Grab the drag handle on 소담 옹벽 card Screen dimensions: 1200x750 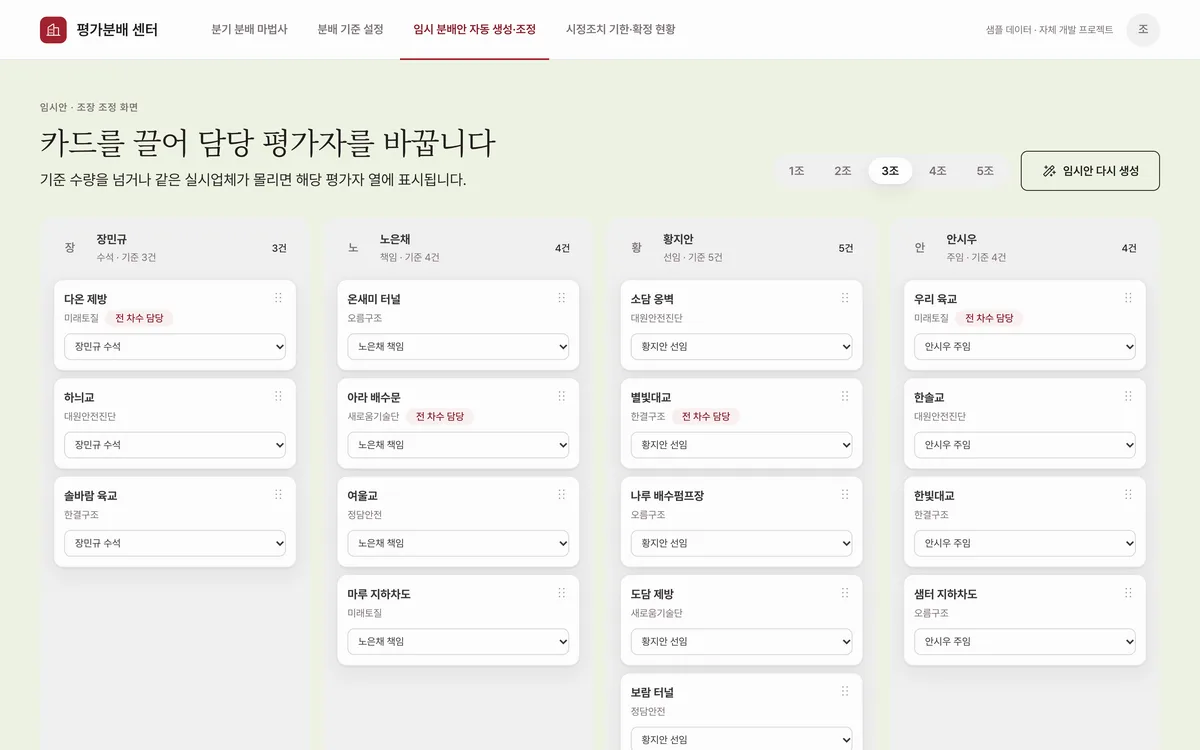coord(845,298)
